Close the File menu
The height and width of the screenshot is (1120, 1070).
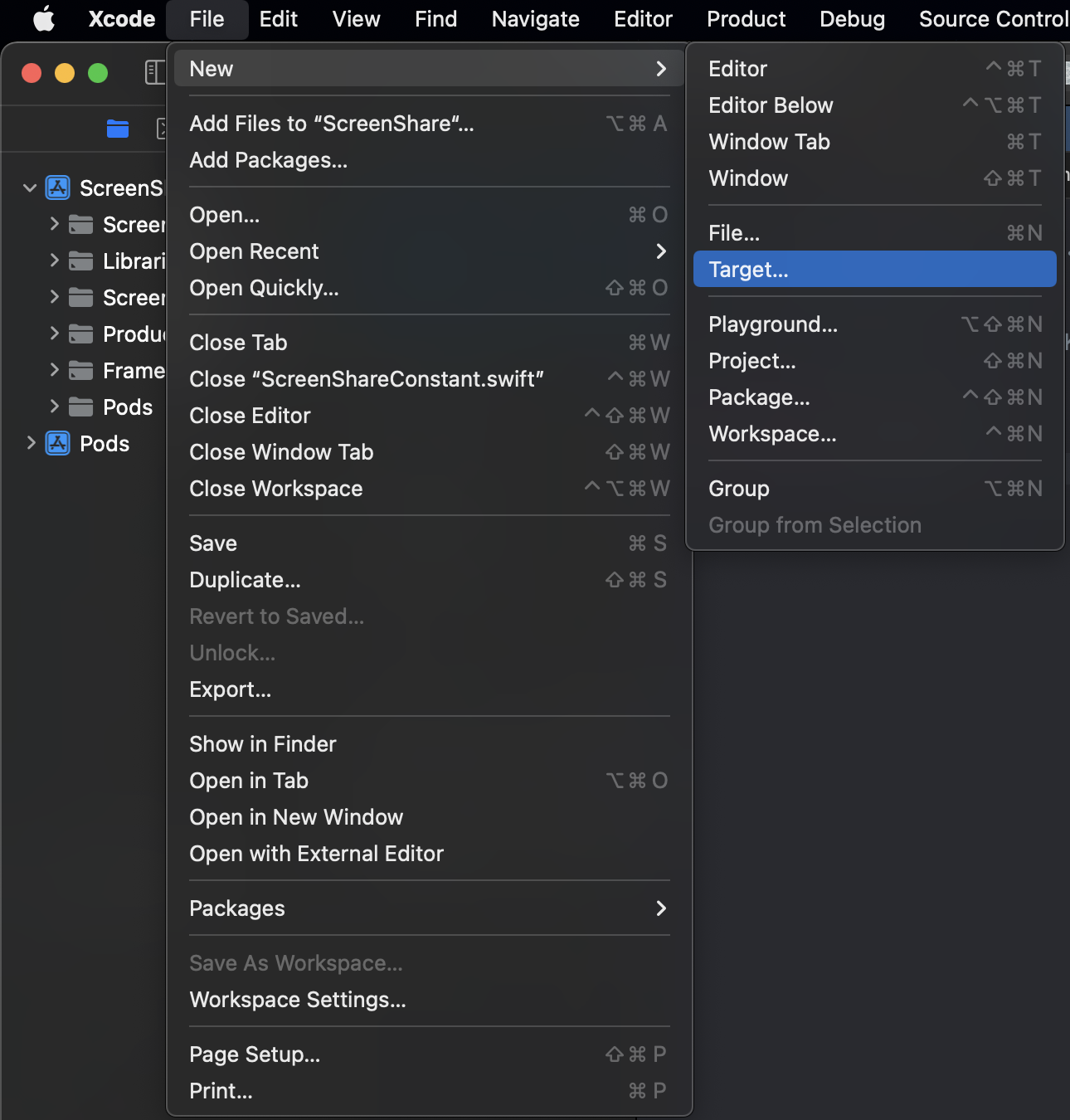[207, 18]
